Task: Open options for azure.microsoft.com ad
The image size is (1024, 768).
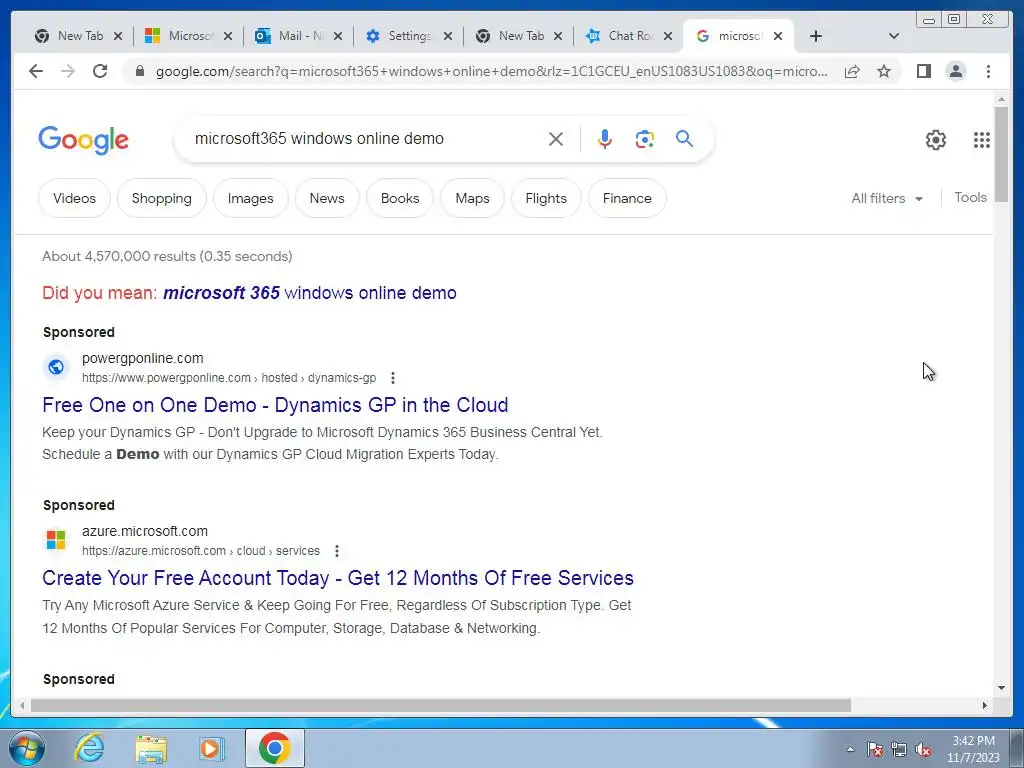Action: [x=337, y=551]
